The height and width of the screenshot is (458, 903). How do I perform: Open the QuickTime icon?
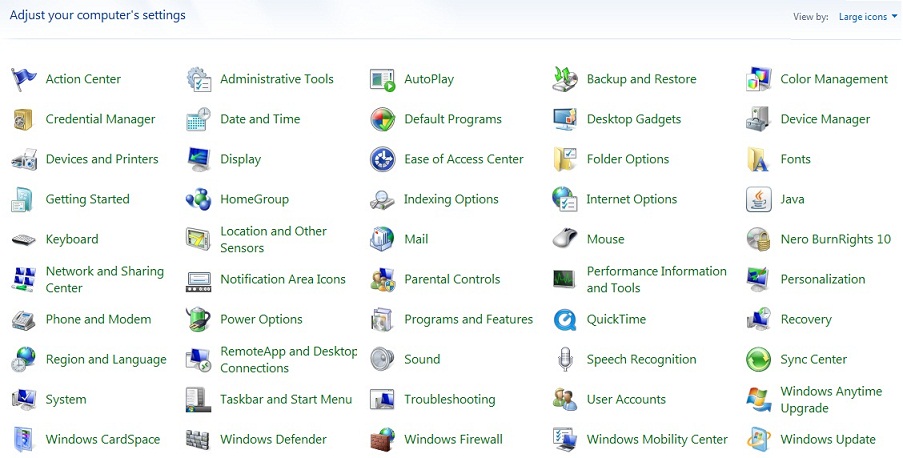[x=565, y=319]
